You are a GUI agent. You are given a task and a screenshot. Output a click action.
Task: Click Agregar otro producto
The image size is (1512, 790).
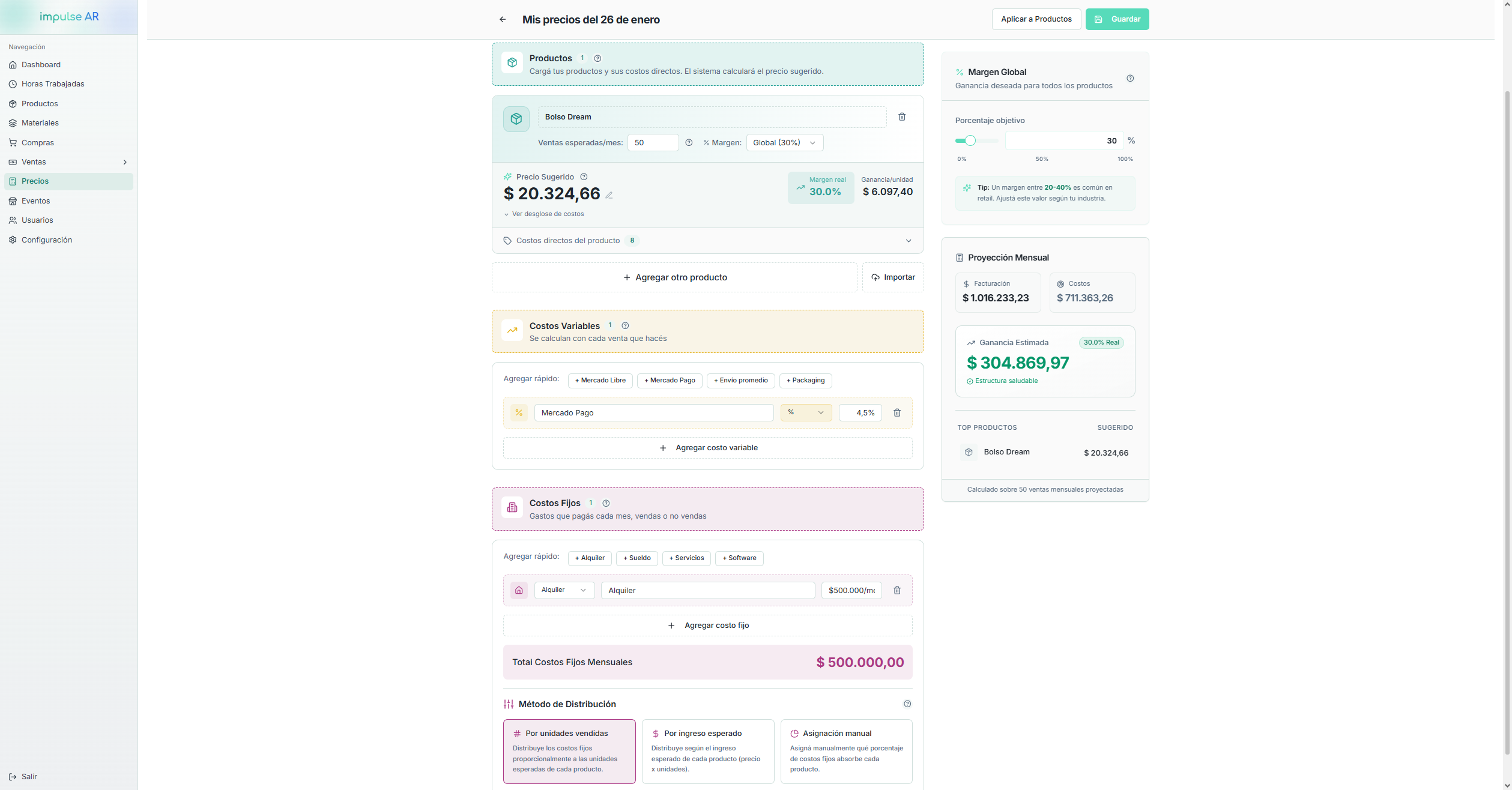click(x=674, y=277)
